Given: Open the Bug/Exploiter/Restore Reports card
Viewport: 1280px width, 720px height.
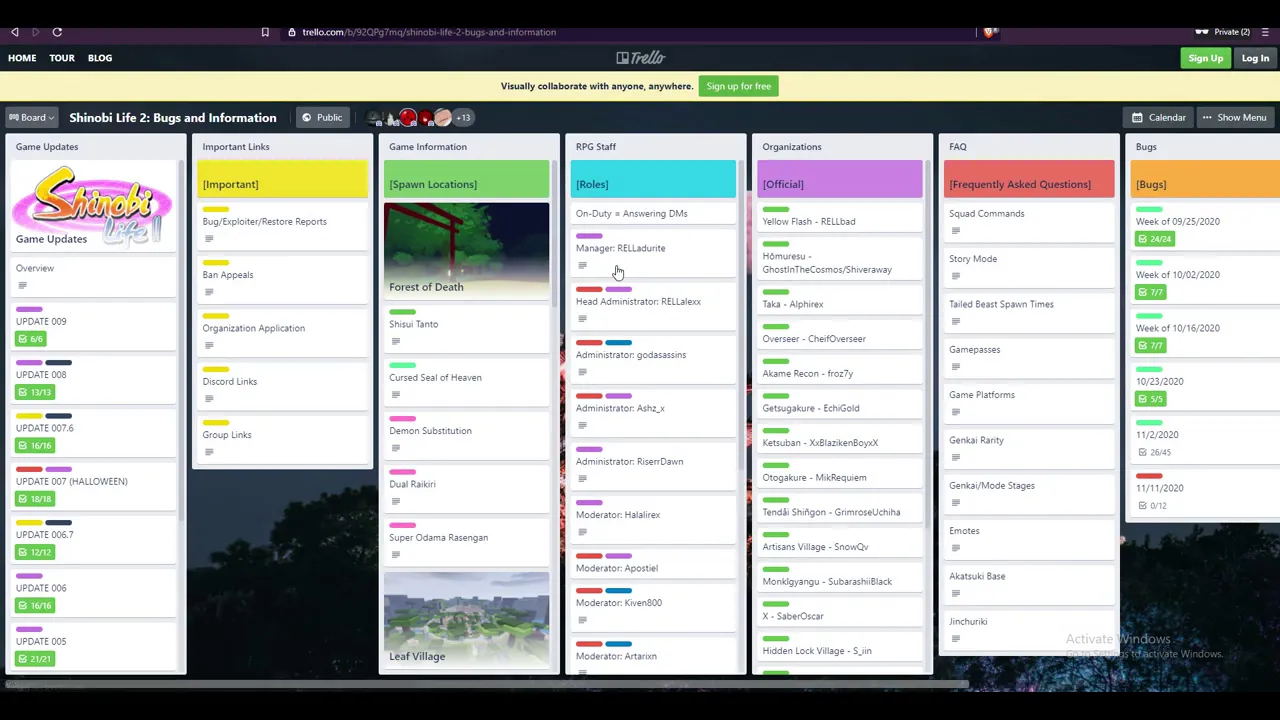Looking at the screenshot, I should pyautogui.click(x=282, y=225).
